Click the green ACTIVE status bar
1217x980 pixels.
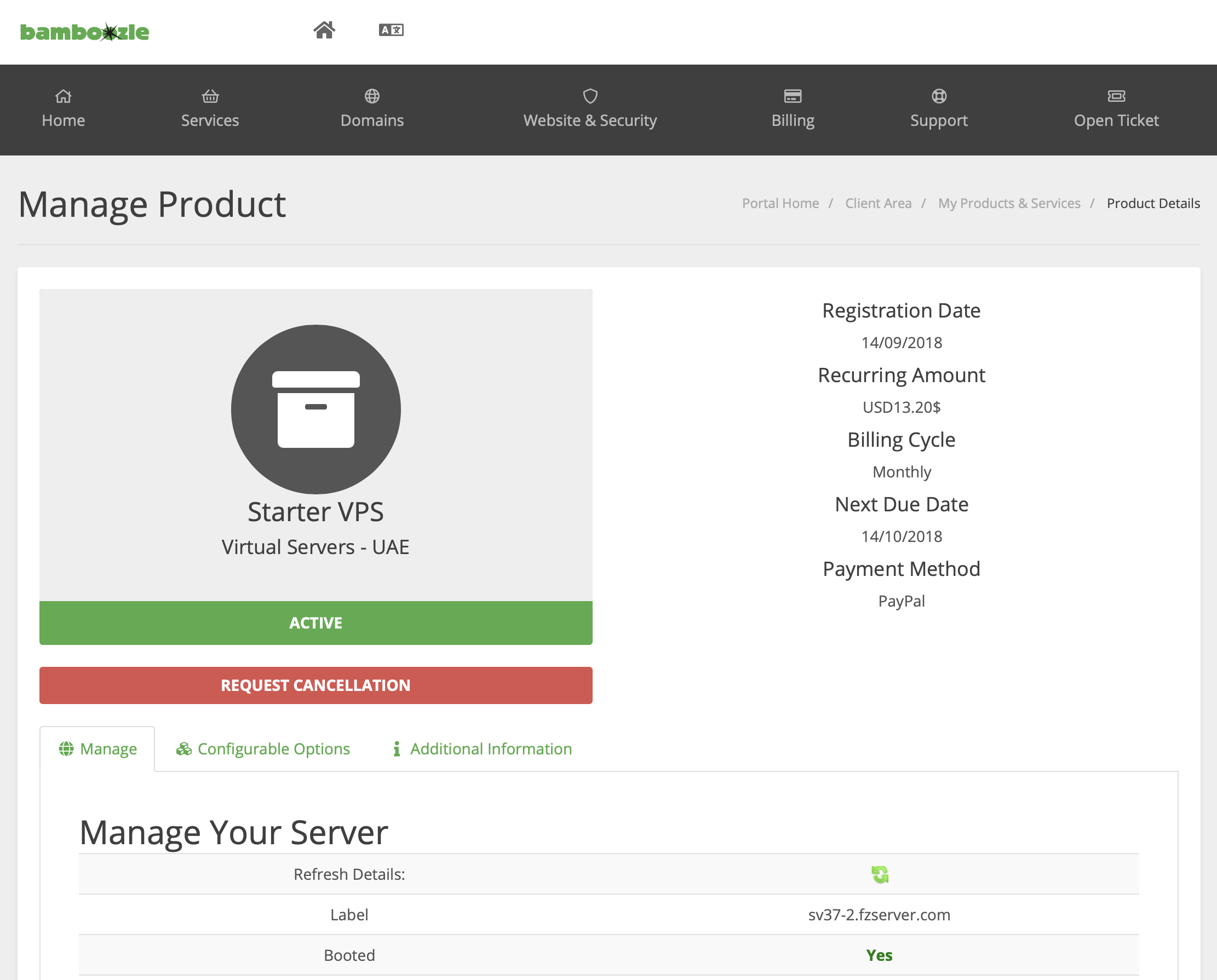(315, 622)
